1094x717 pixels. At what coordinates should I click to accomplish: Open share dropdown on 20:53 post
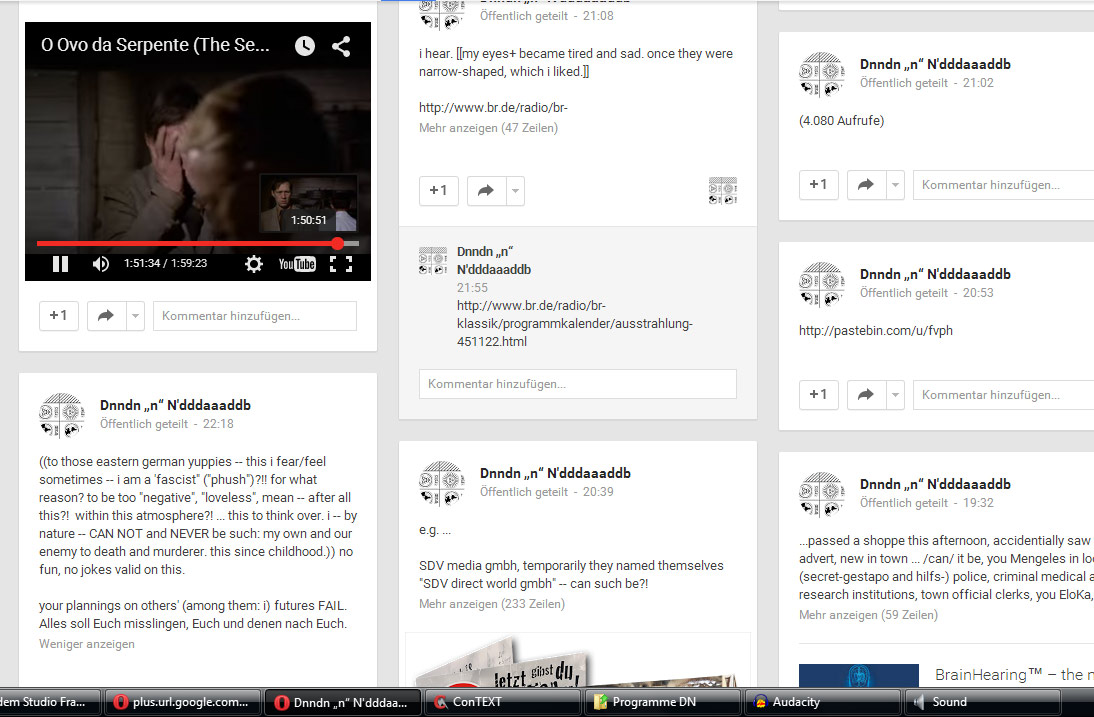point(895,395)
